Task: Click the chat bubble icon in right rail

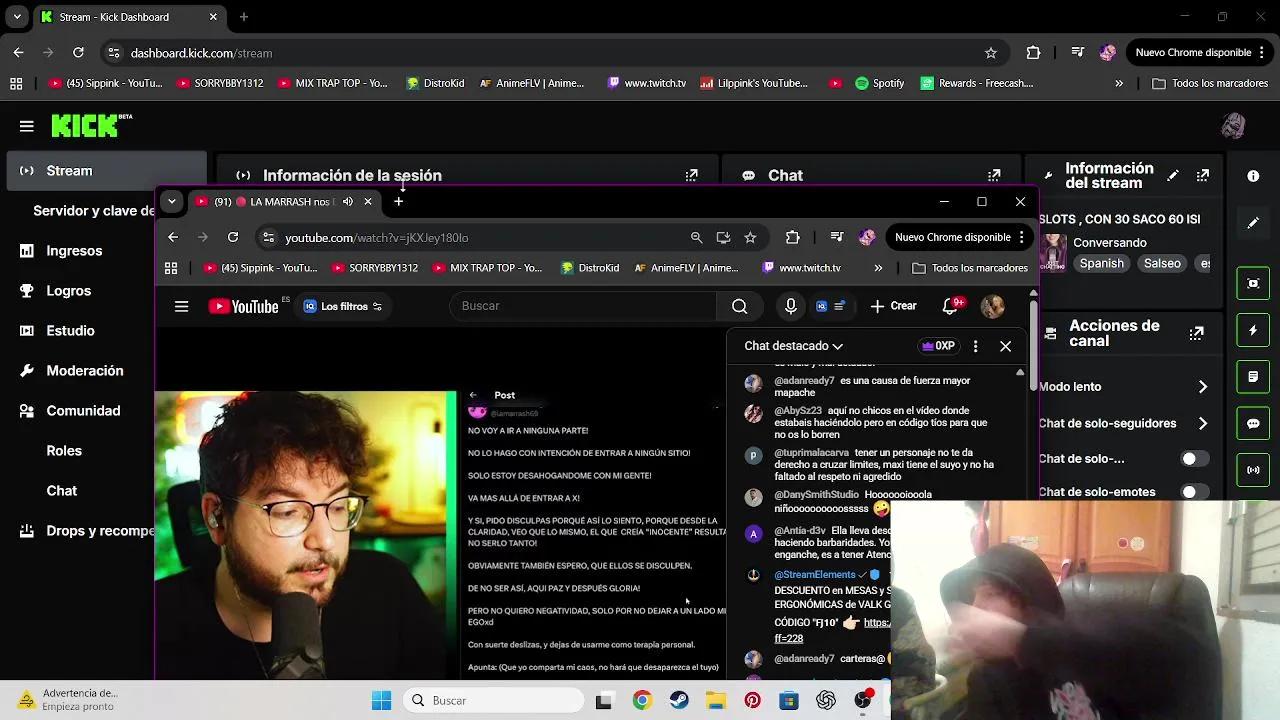Action: 1253,423
